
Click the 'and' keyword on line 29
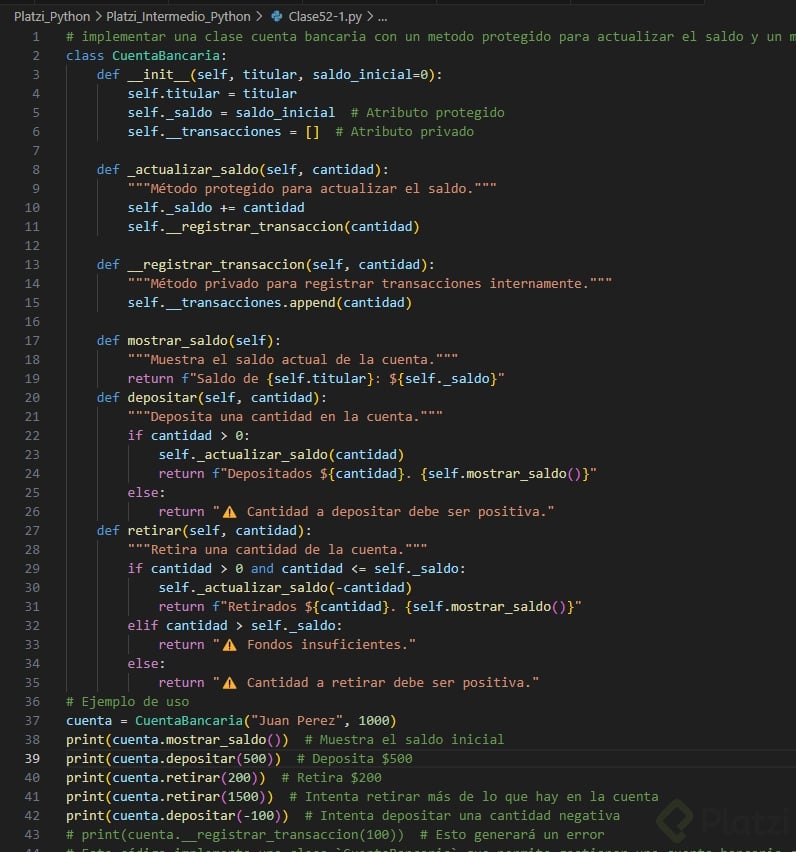point(262,569)
